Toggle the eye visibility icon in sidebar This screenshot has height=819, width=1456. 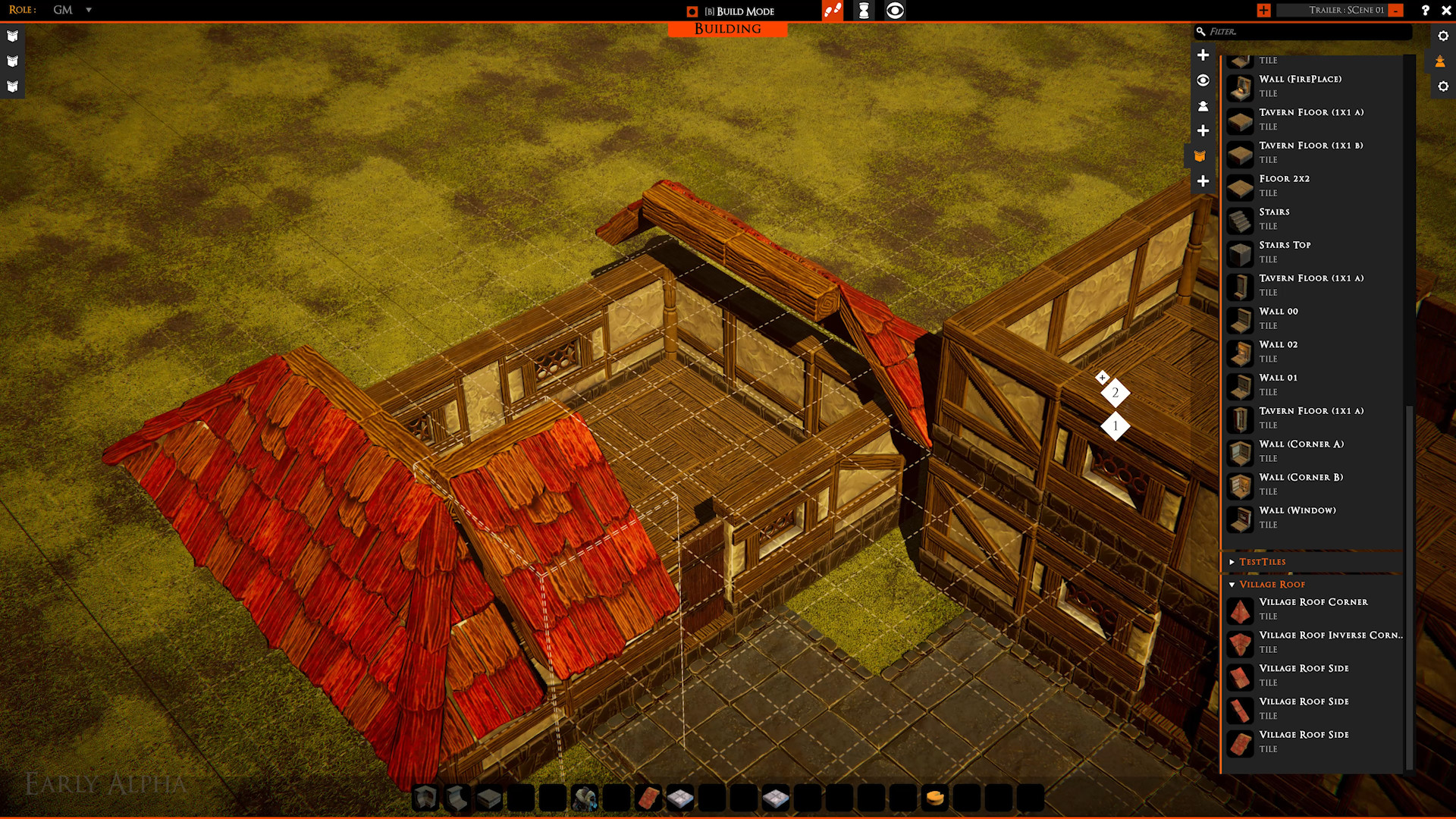(1204, 80)
